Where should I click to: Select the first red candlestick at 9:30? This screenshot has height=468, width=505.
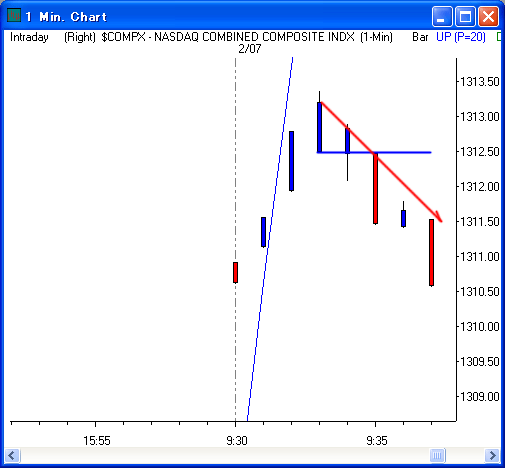235,272
